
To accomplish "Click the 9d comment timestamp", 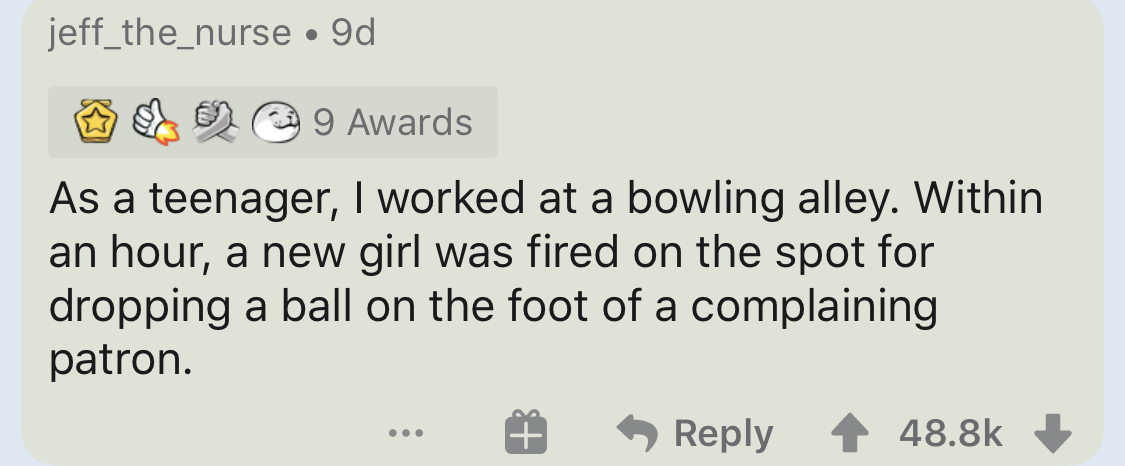I will tap(352, 34).
